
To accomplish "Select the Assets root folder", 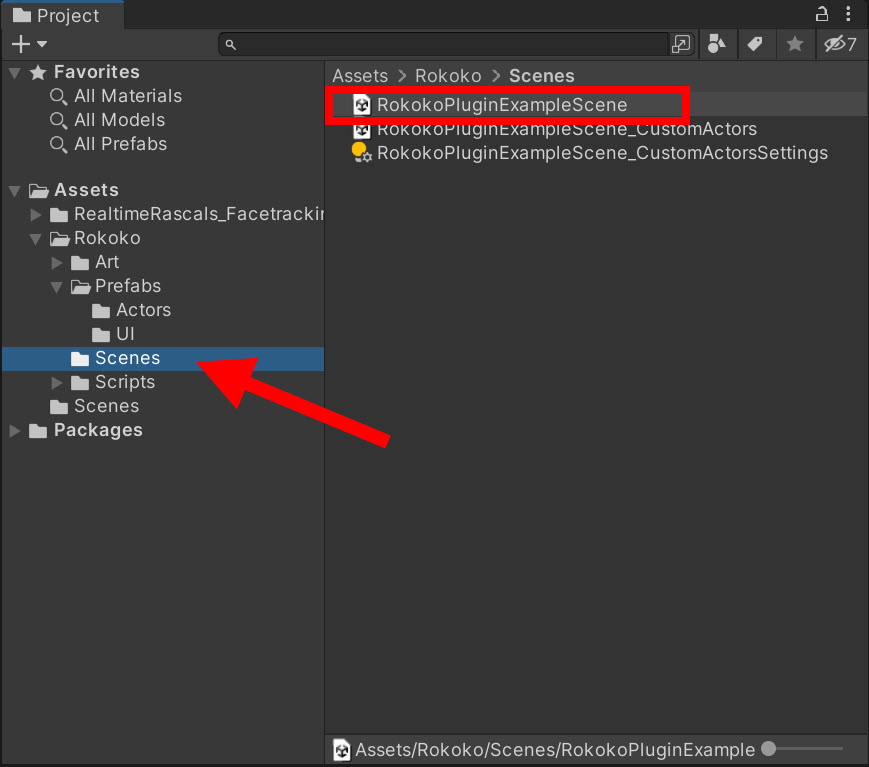I will (74, 191).
